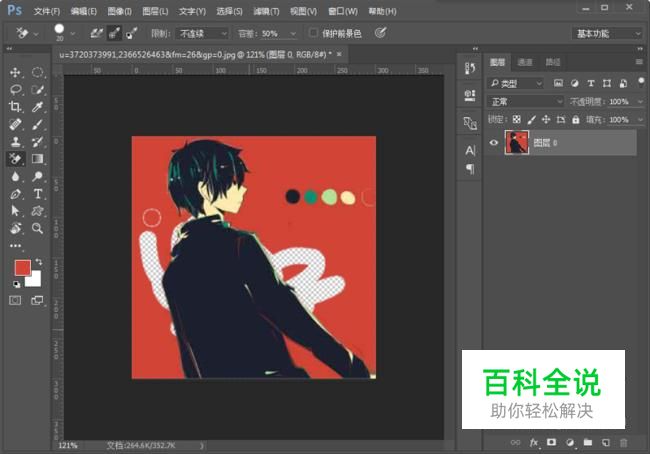Select the Dodge tool

(x=38, y=176)
